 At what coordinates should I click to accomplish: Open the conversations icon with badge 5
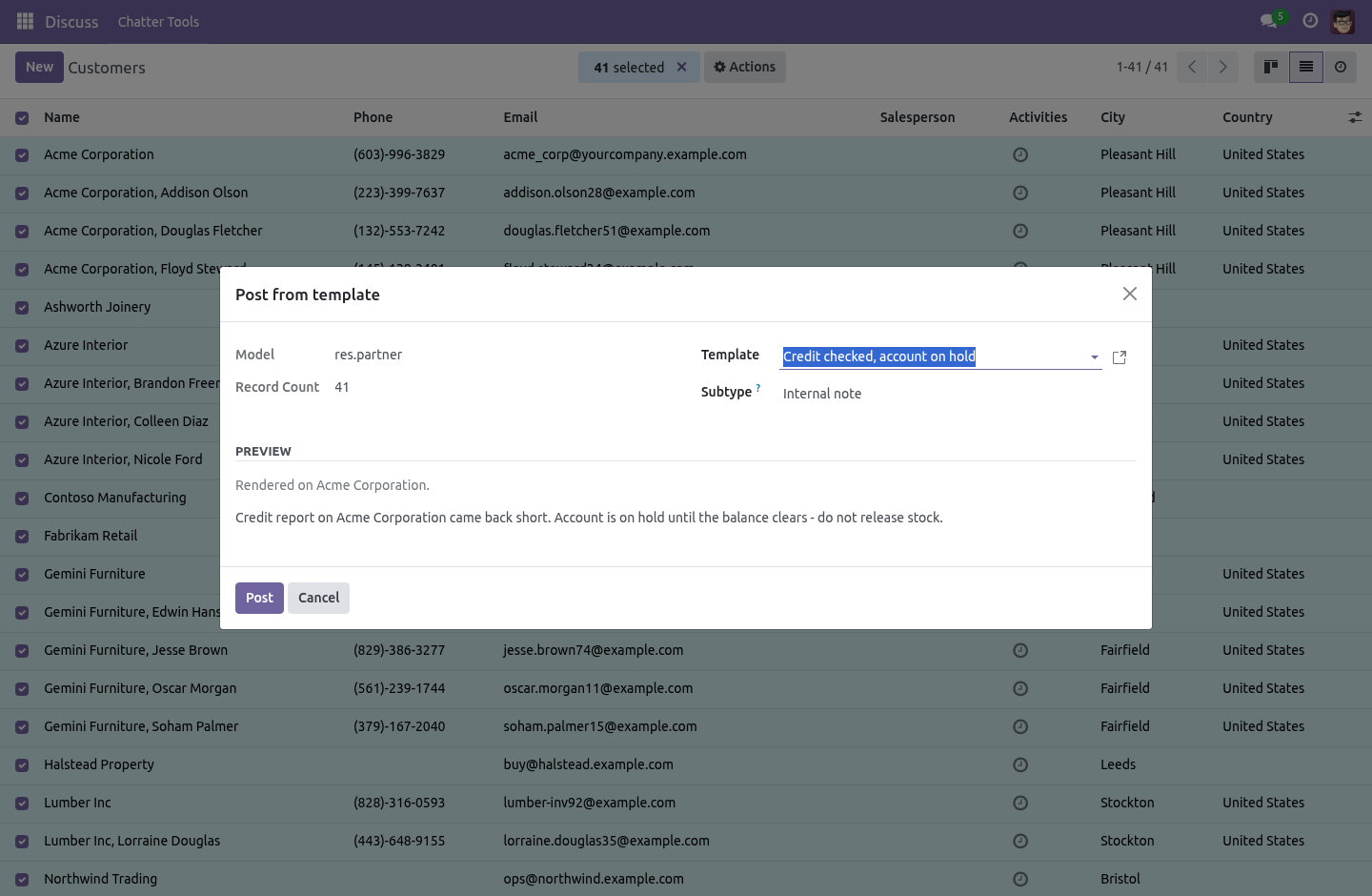(1271, 20)
